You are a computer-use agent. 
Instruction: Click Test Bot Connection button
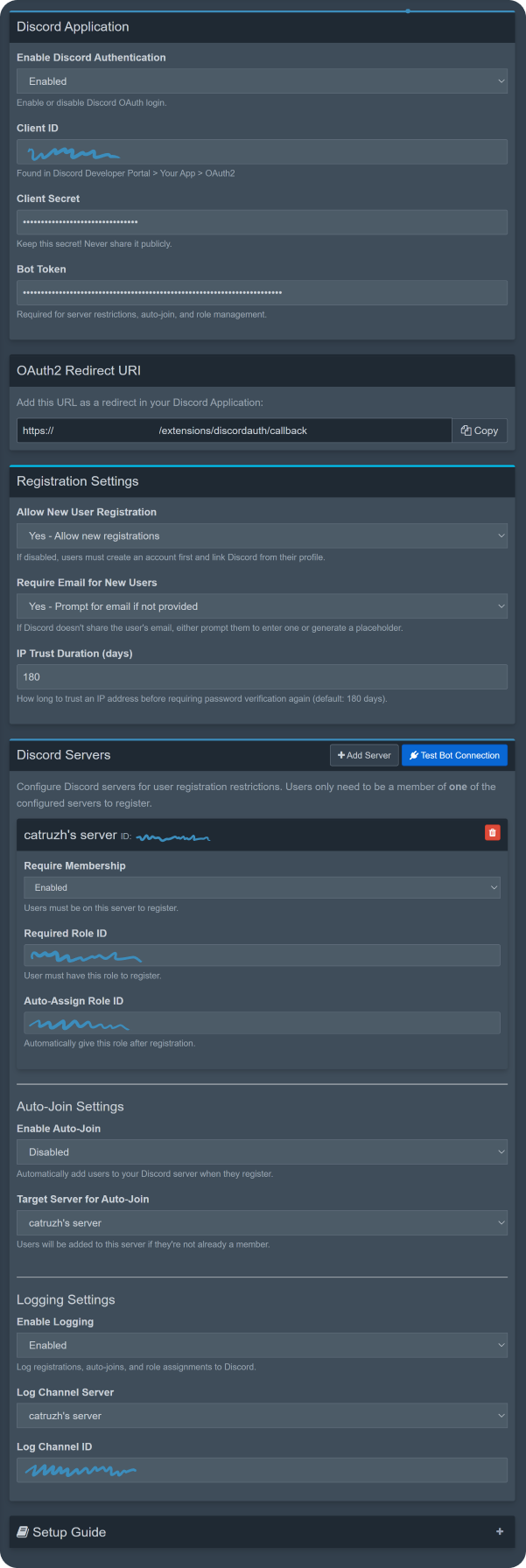click(x=454, y=755)
